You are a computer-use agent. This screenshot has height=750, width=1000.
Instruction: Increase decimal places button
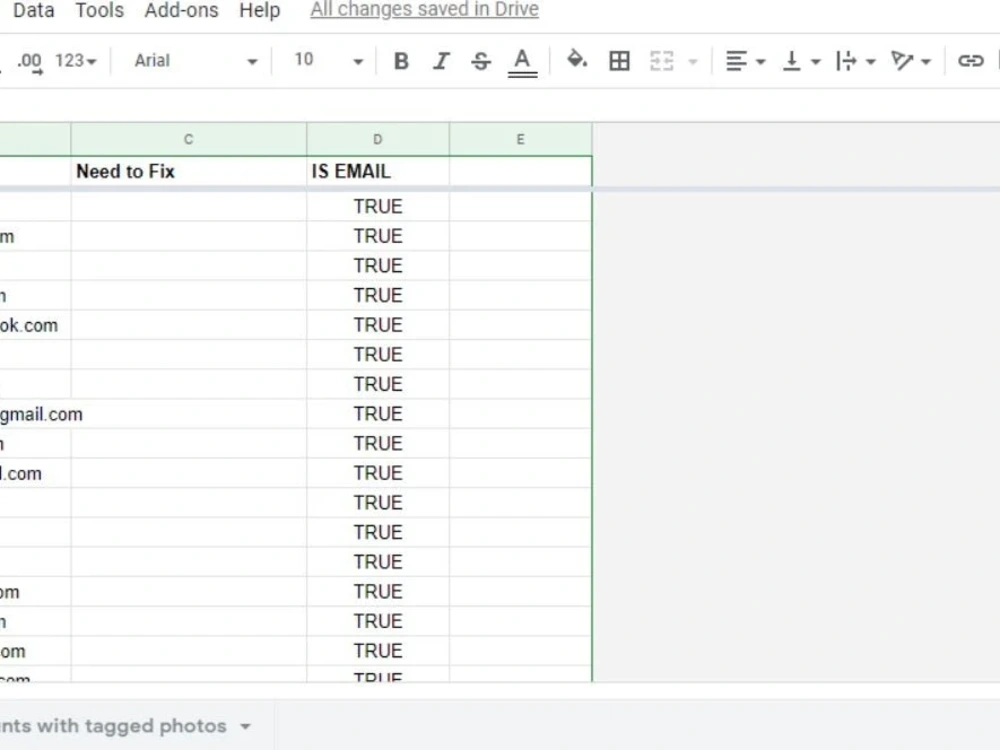coord(29,62)
